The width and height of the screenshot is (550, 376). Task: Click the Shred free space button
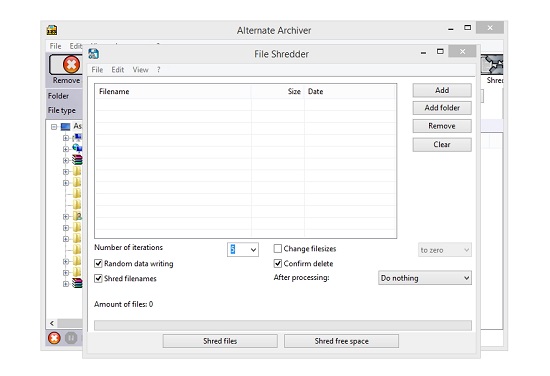coord(341,341)
